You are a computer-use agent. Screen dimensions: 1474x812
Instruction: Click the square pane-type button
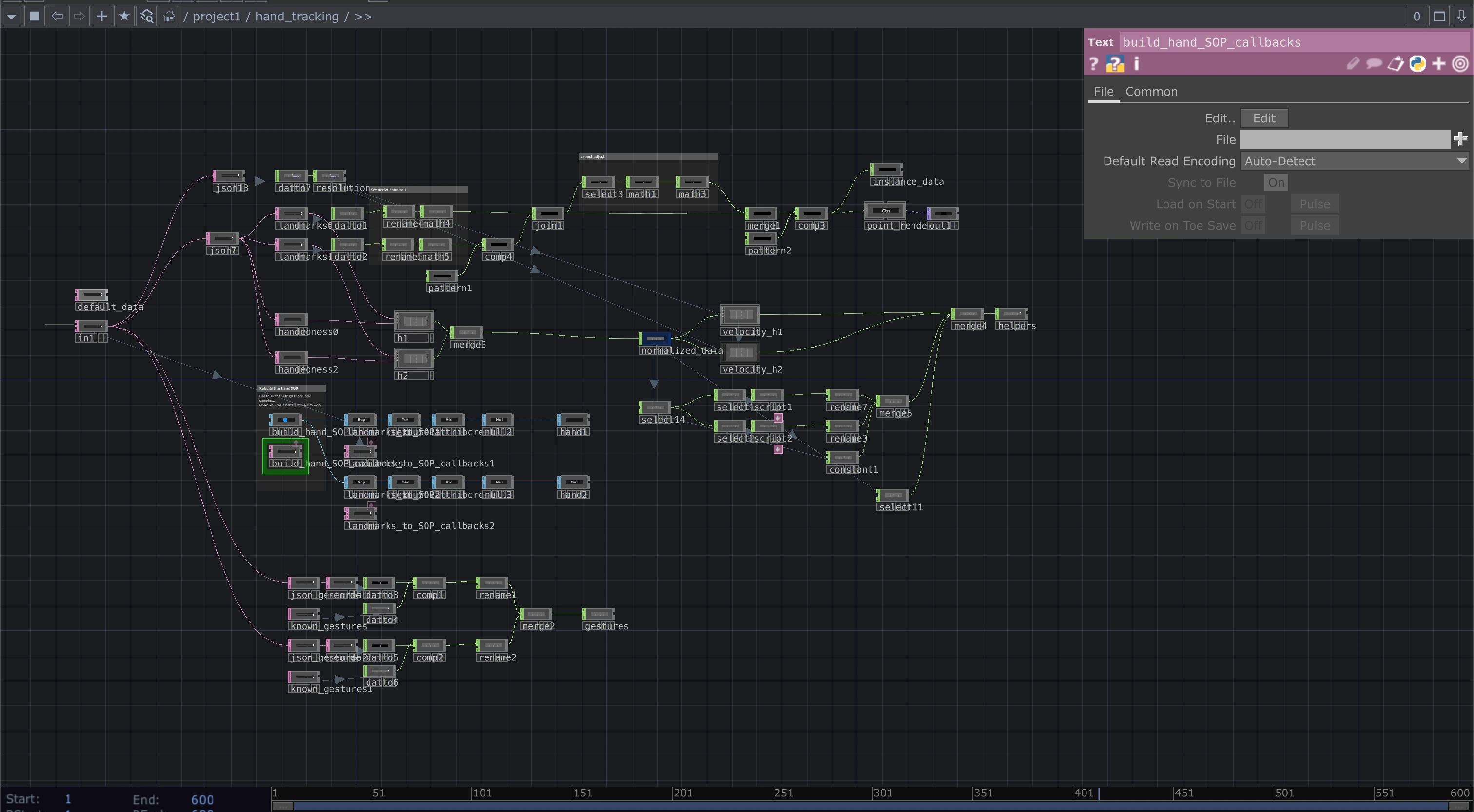[34, 17]
